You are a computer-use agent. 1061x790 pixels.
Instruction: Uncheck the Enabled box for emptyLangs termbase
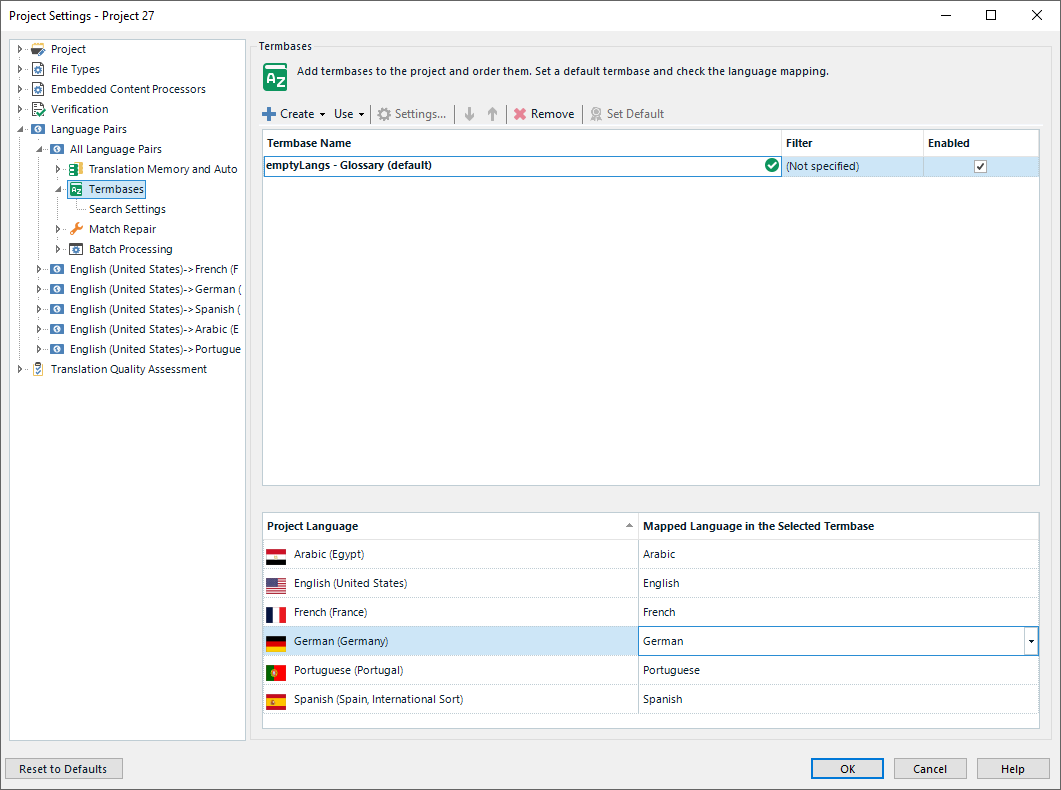980,166
